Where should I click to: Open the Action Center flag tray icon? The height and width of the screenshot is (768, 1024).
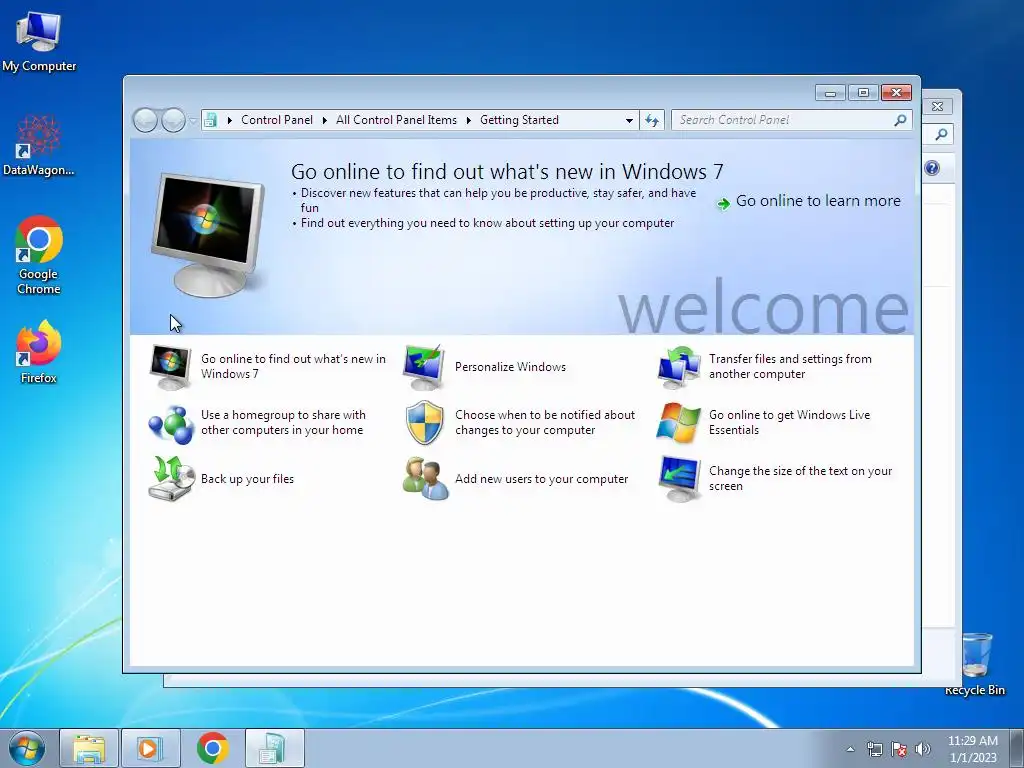click(899, 749)
